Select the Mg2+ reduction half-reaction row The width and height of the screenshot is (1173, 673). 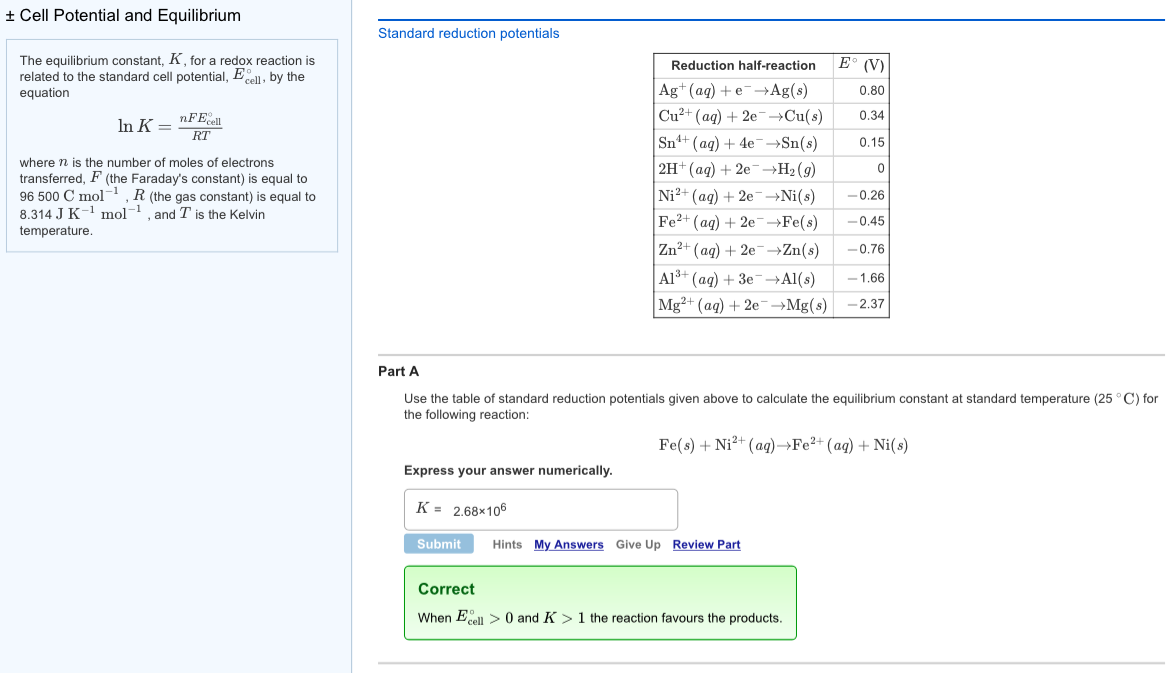pyautogui.click(x=740, y=304)
